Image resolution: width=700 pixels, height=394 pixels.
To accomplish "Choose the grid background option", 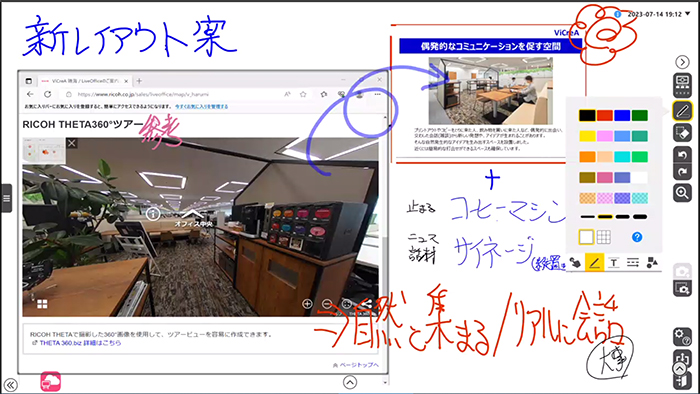I will tap(604, 237).
